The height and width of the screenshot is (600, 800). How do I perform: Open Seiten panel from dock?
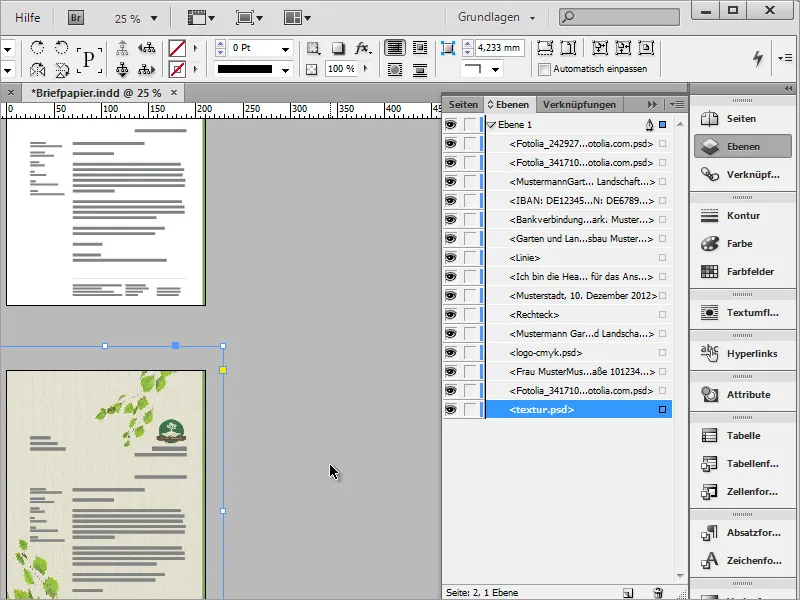742,118
